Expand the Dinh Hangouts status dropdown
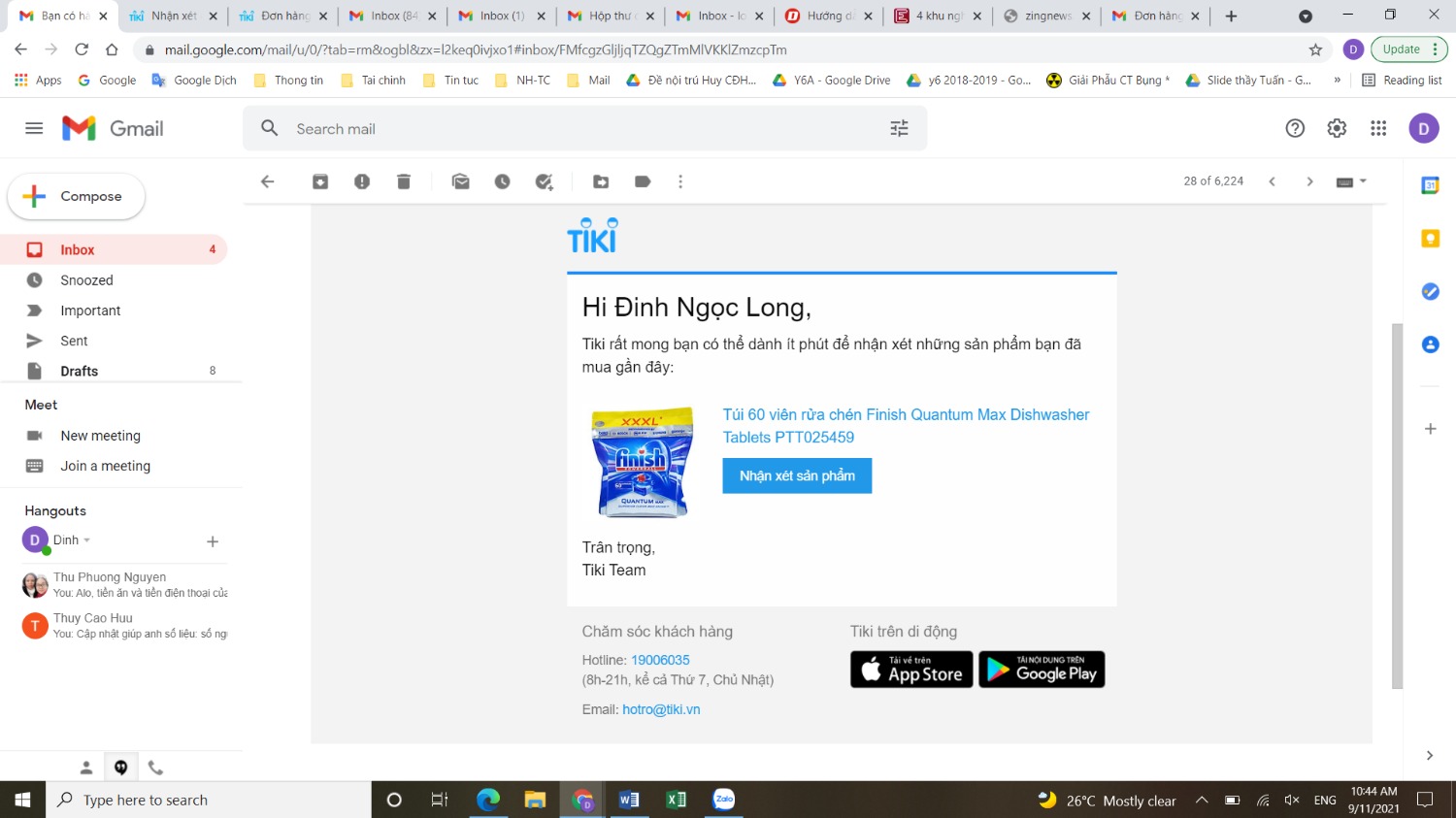1456x818 pixels. click(86, 540)
